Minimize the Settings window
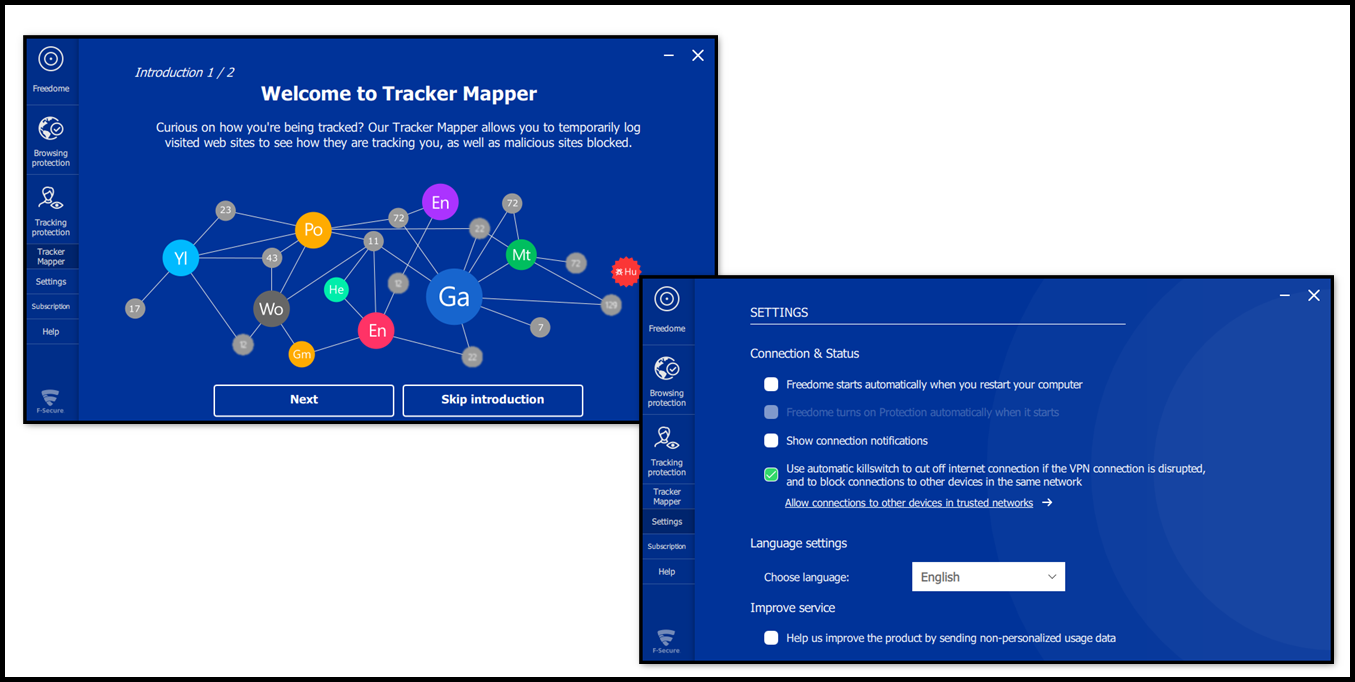This screenshot has width=1355, height=682. [1285, 296]
